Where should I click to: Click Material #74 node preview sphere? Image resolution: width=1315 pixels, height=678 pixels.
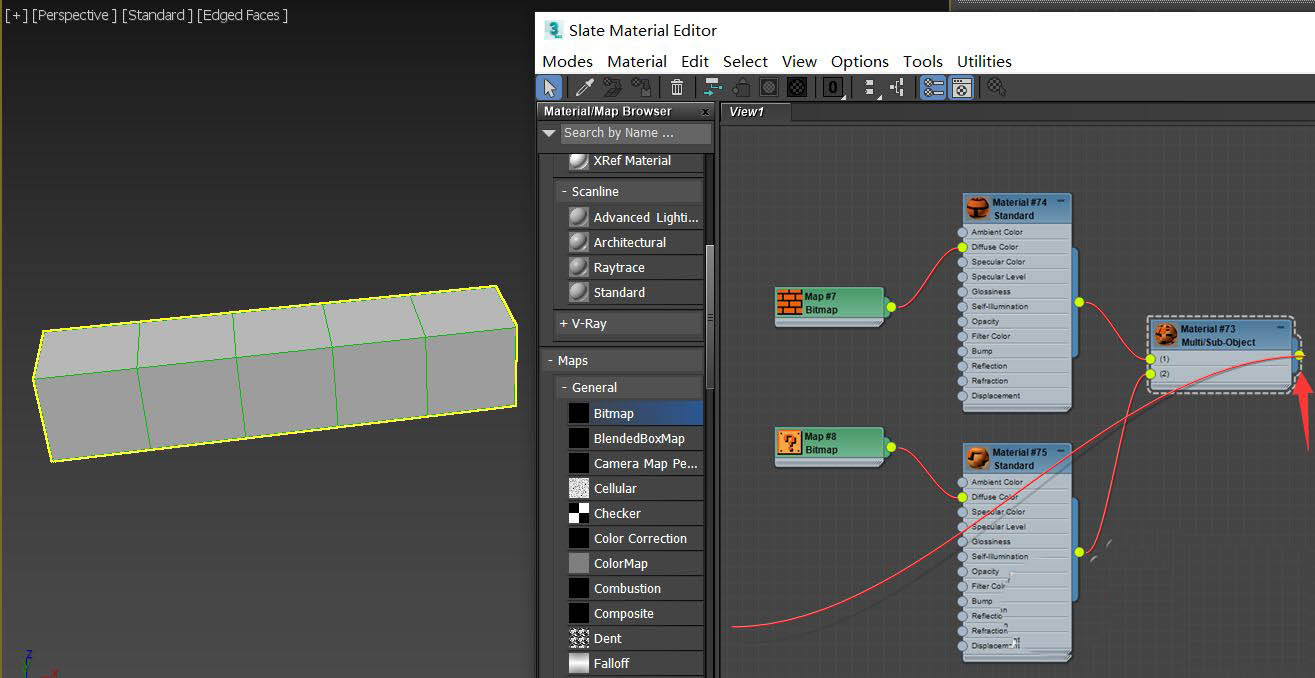click(x=978, y=208)
